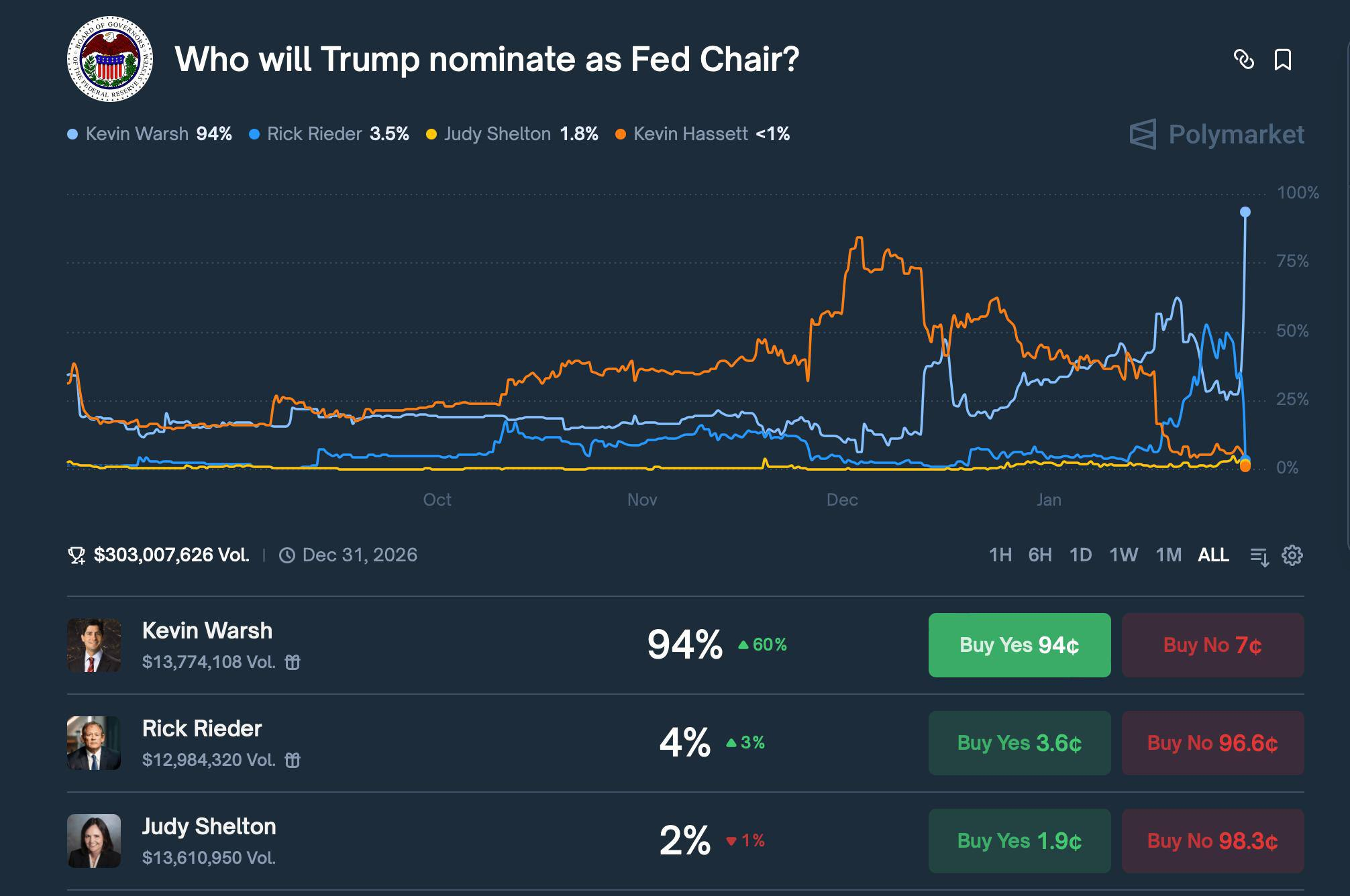
Task: Click the Kevin Warsh endpoint dot on chart
Action: coord(1245,212)
